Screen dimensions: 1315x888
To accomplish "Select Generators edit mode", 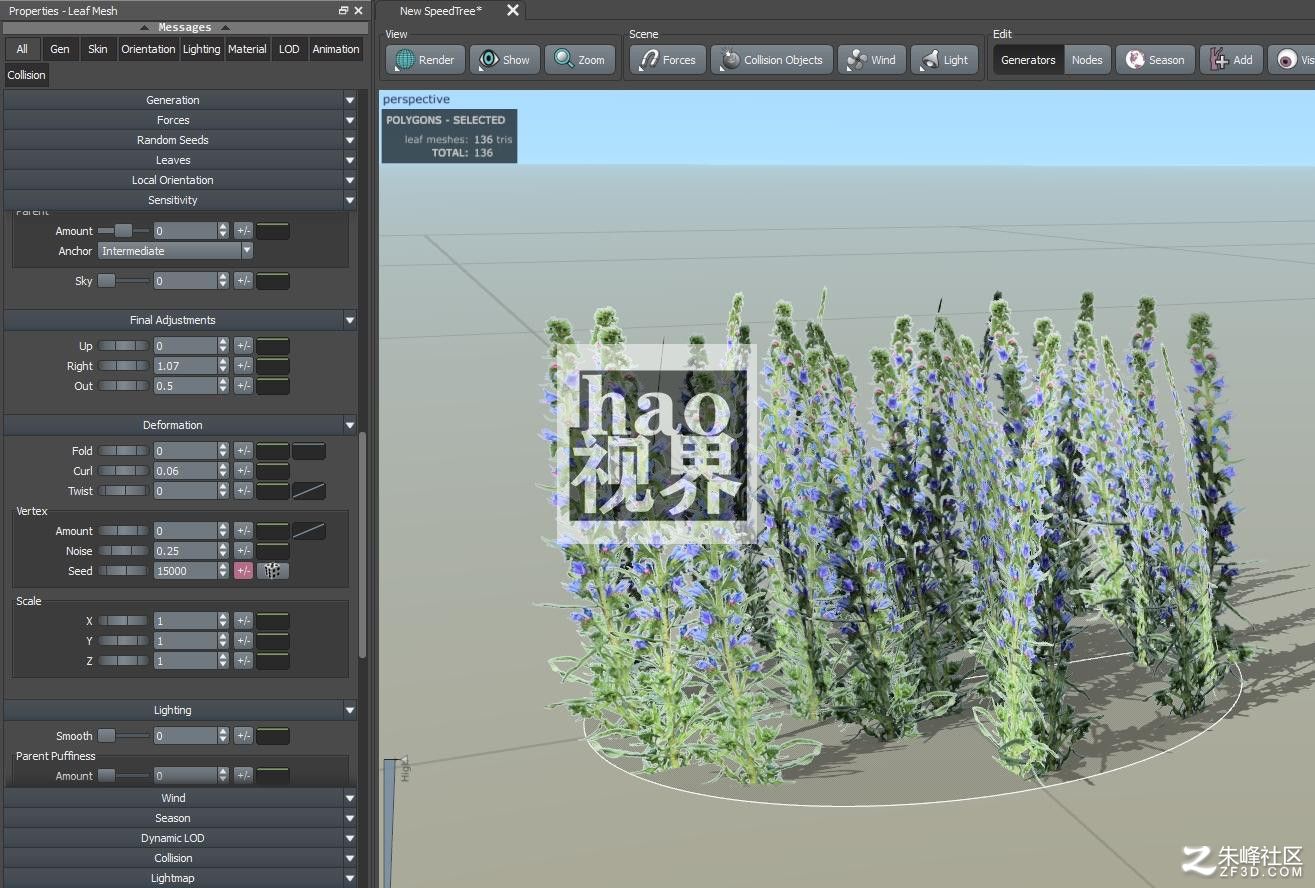I will [x=1028, y=60].
